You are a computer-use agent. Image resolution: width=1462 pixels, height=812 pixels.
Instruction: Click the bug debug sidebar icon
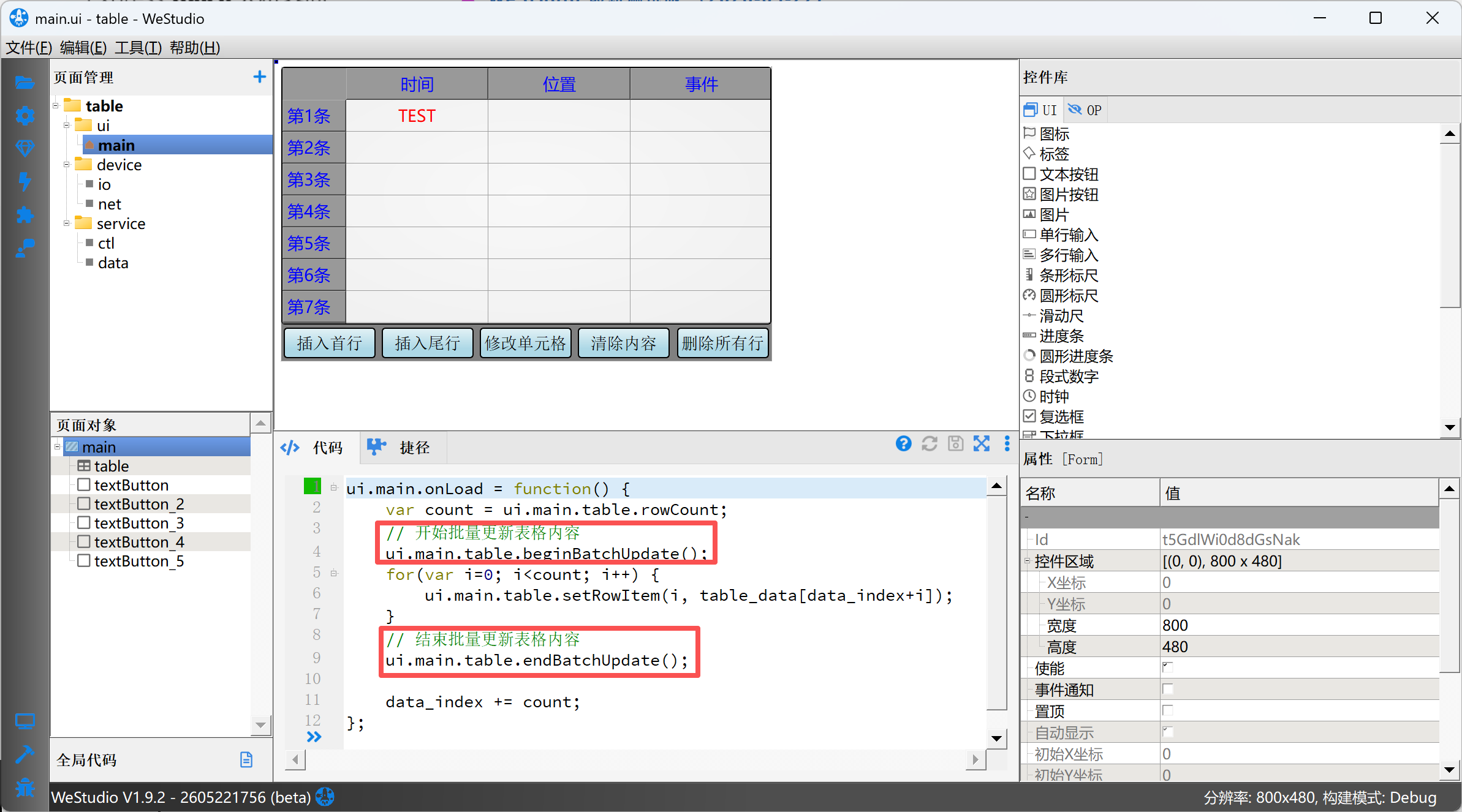(x=25, y=787)
